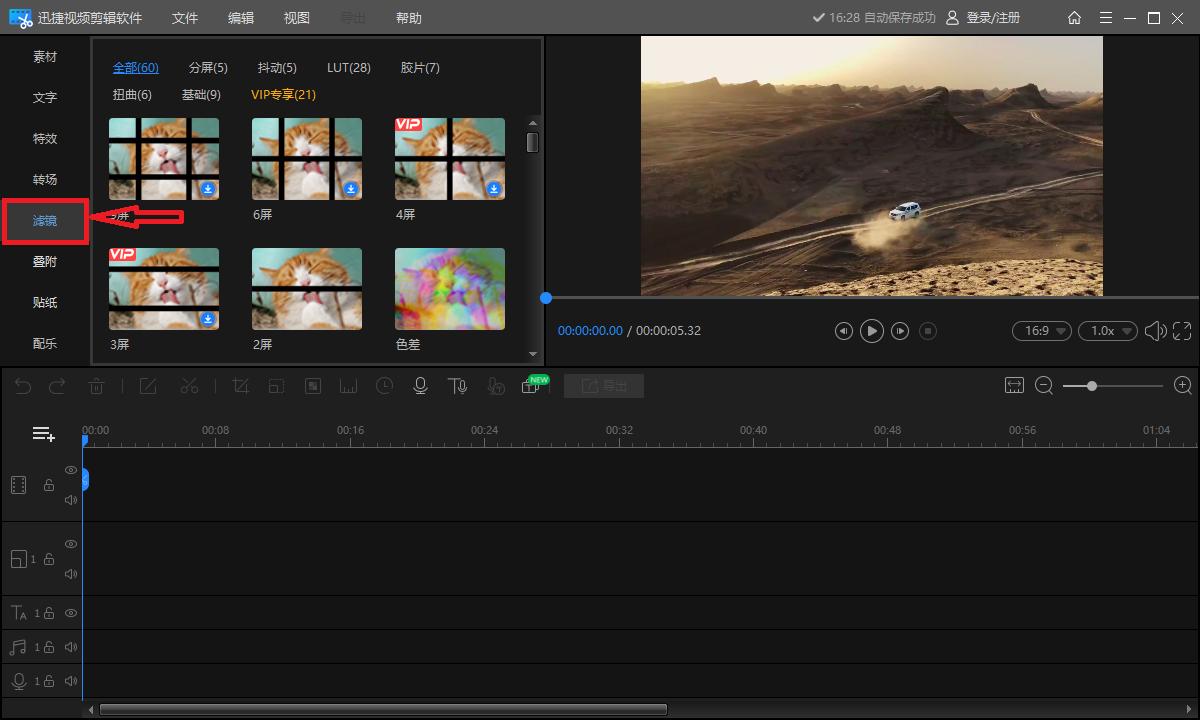
Task: Expand the track management list icon
Action: 42,433
